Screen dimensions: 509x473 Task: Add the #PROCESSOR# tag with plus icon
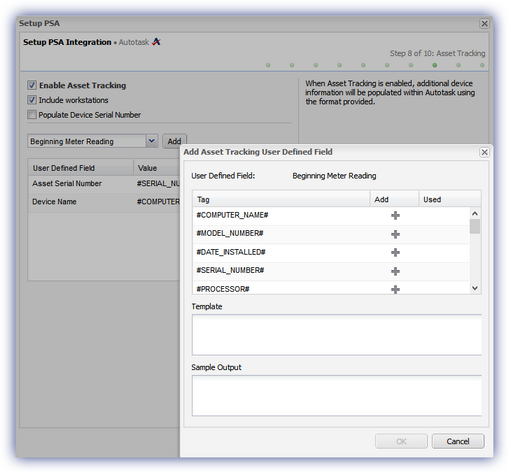pos(395,289)
